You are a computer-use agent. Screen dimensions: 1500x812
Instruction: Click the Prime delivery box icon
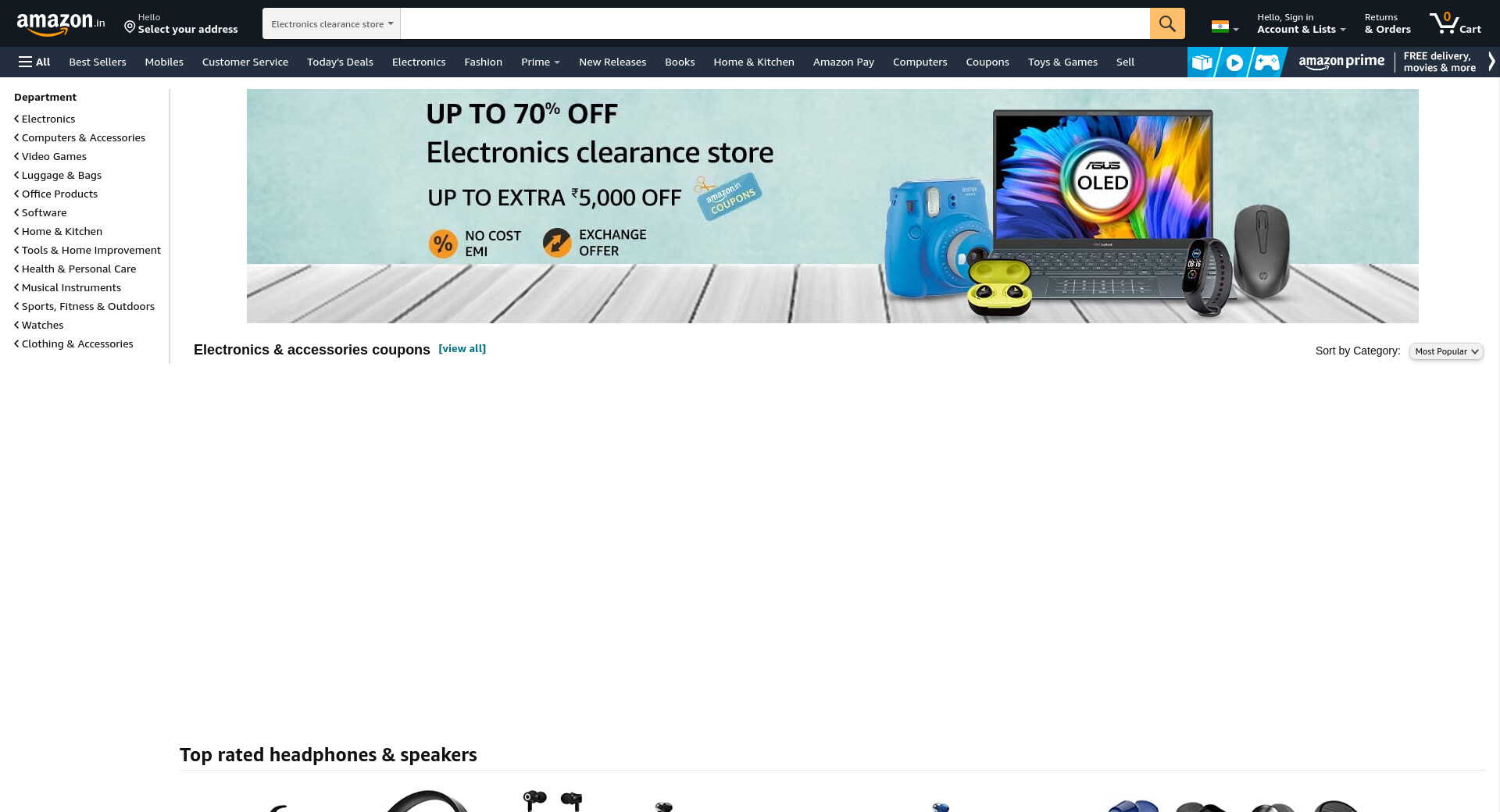(x=1202, y=62)
